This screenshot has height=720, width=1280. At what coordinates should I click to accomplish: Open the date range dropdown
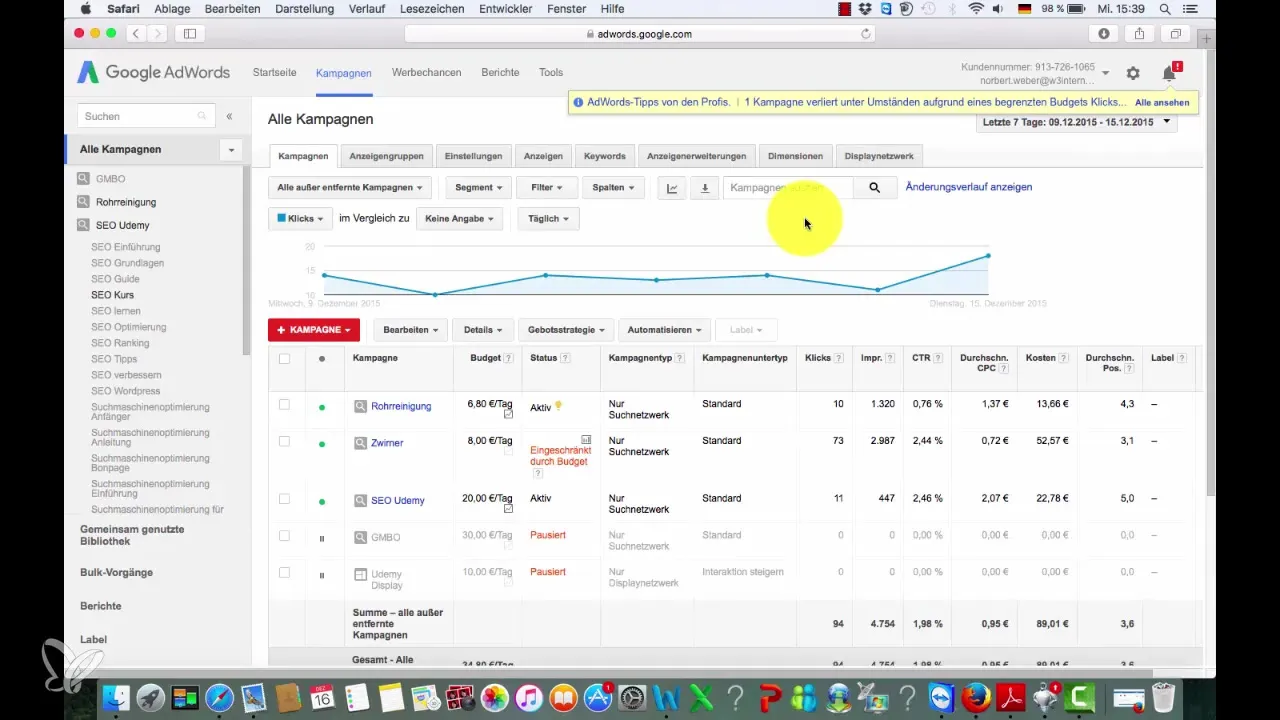tap(1076, 122)
